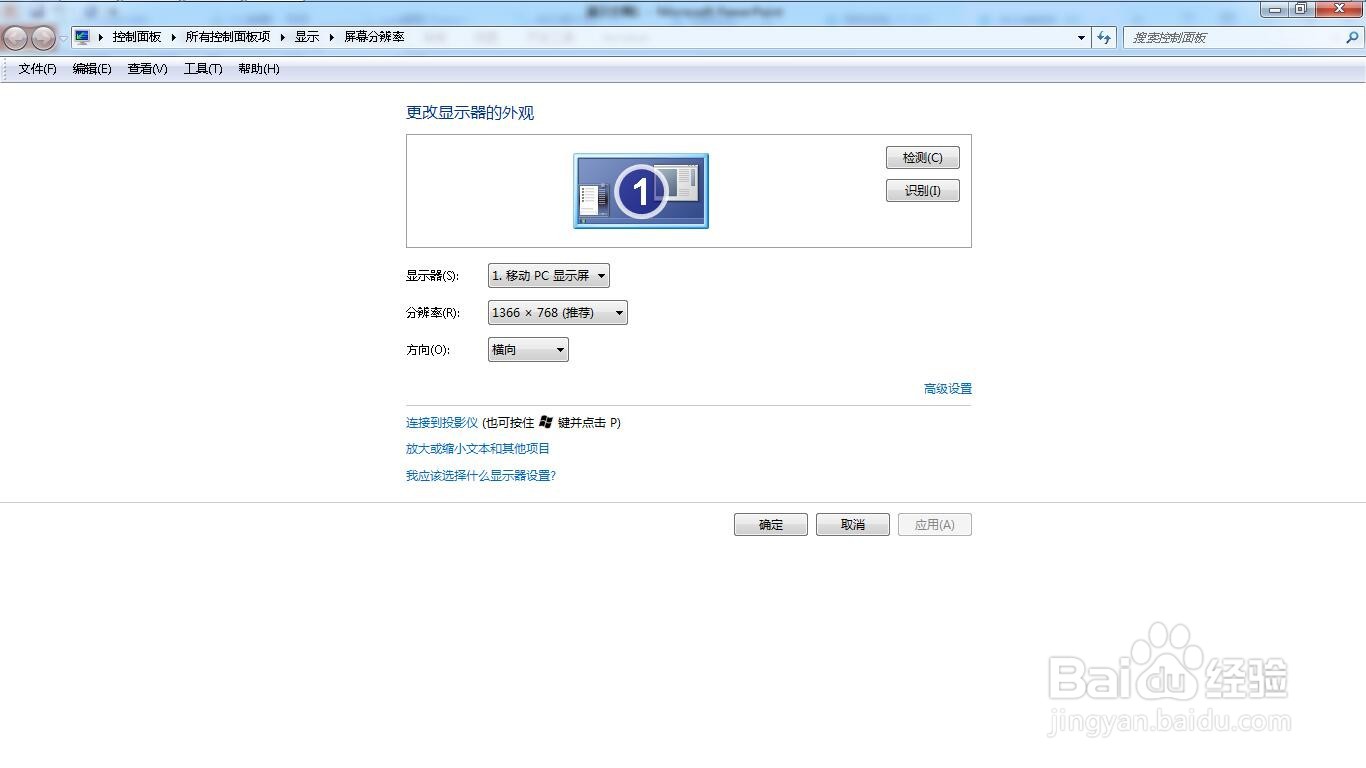This screenshot has width=1366, height=768.
Task: Click the 更改显示器的外观 heading text
Action: click(x=470, y=113)
